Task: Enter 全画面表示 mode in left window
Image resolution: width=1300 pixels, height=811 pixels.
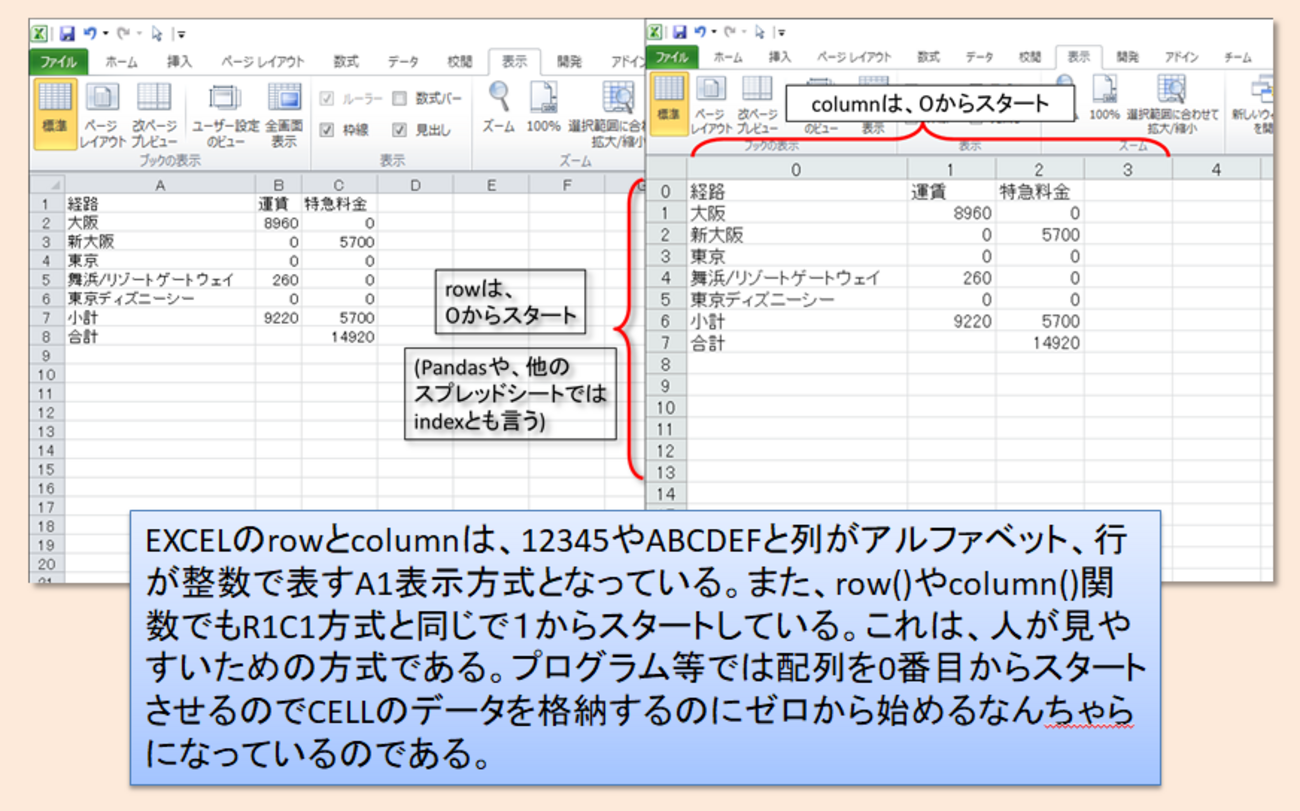Action: coord(284,113)
